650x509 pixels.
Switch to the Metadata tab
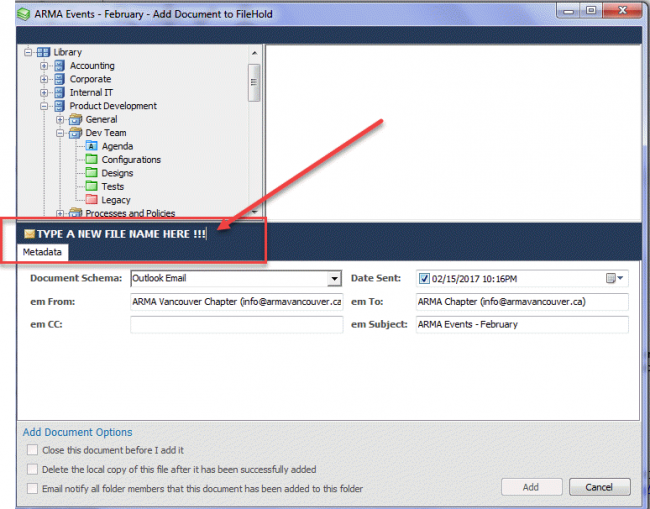[42, 252]
